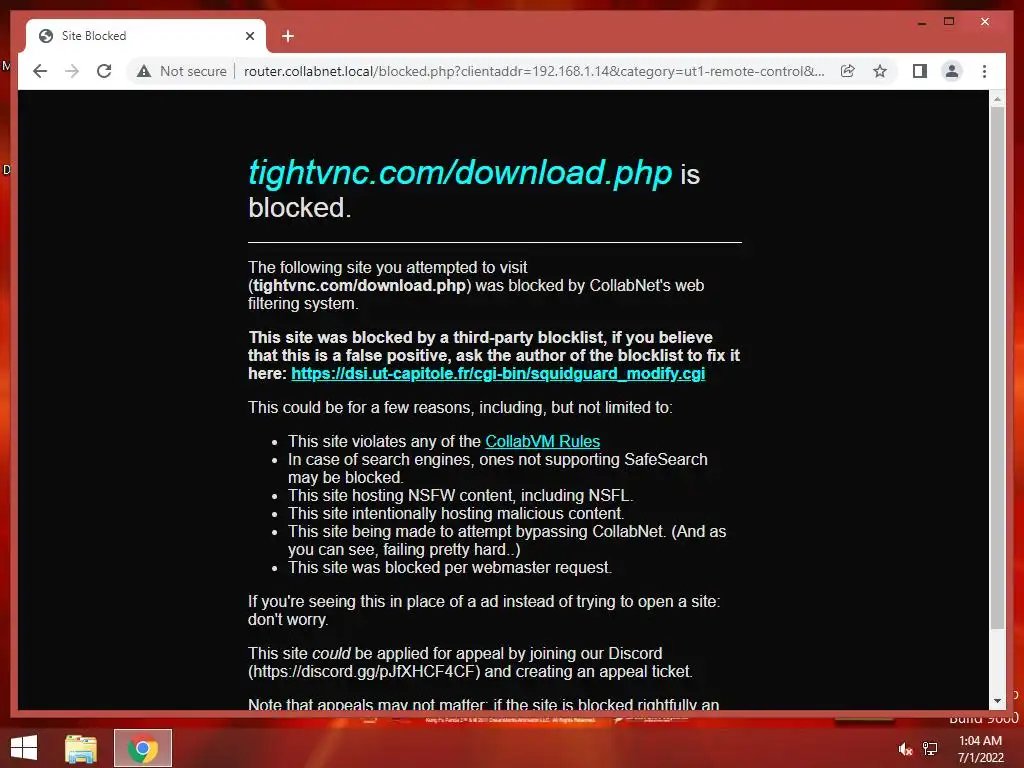
Task: Click the page's vertical scrollbar thumb
Action: (x=997, y=368)
